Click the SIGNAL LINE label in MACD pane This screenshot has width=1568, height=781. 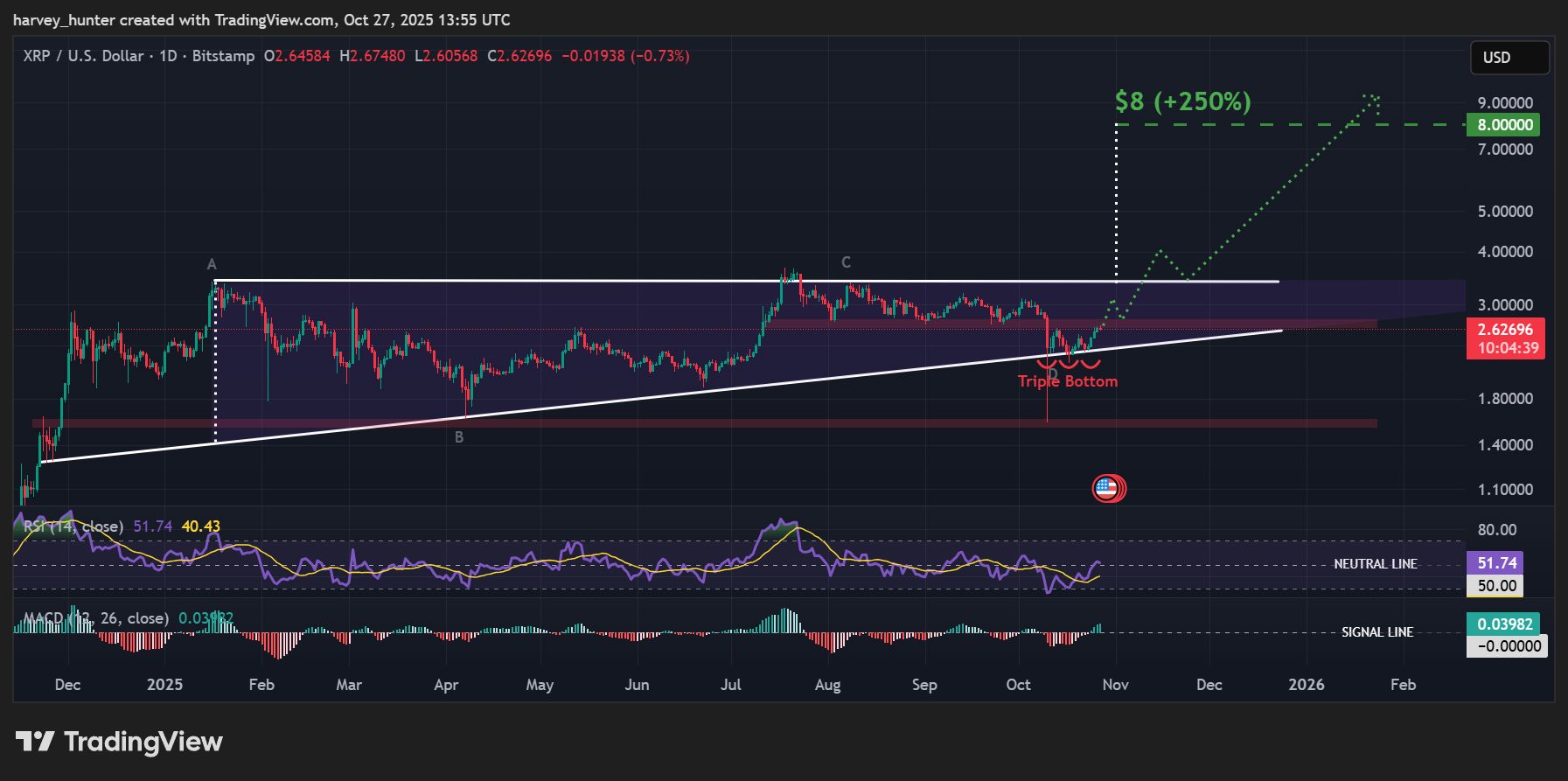(1376, 632)
